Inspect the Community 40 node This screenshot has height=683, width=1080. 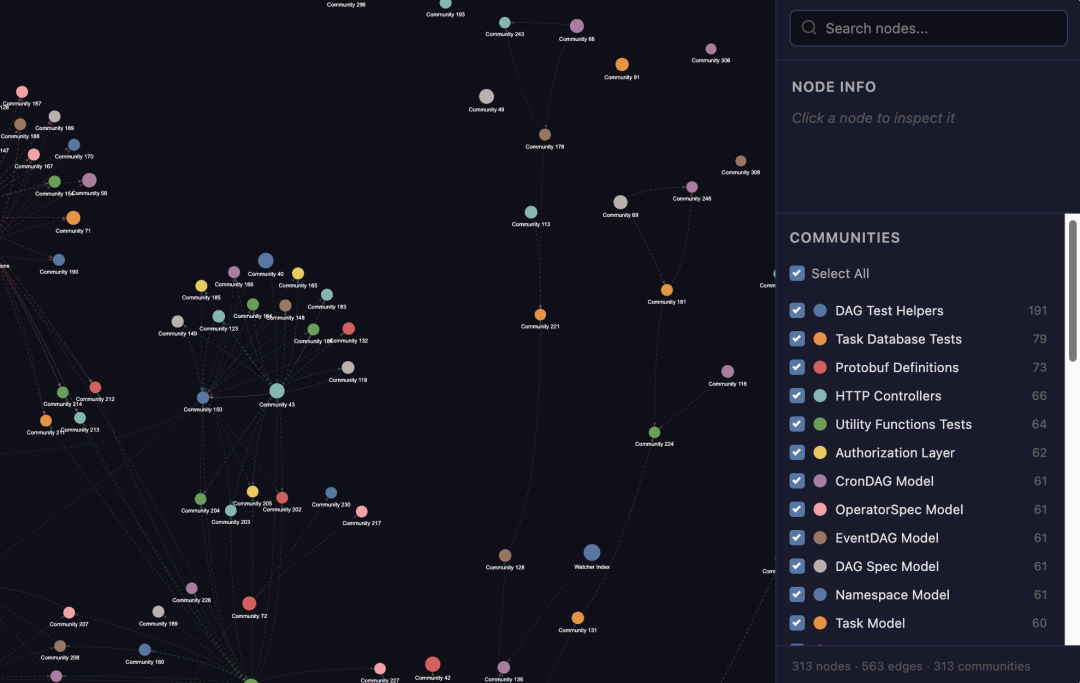[266, 260]
